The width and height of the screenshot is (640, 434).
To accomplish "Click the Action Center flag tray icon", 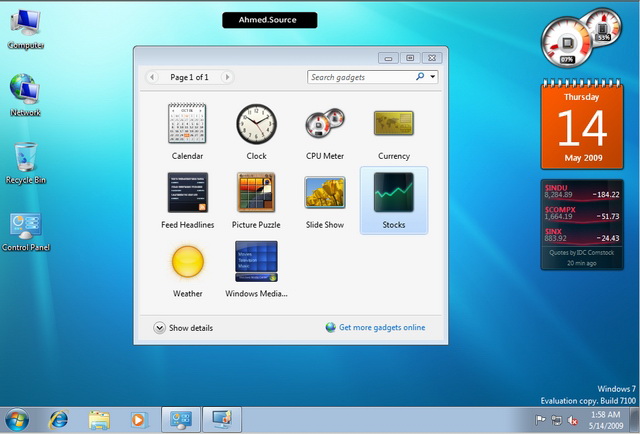I will 540,420.
